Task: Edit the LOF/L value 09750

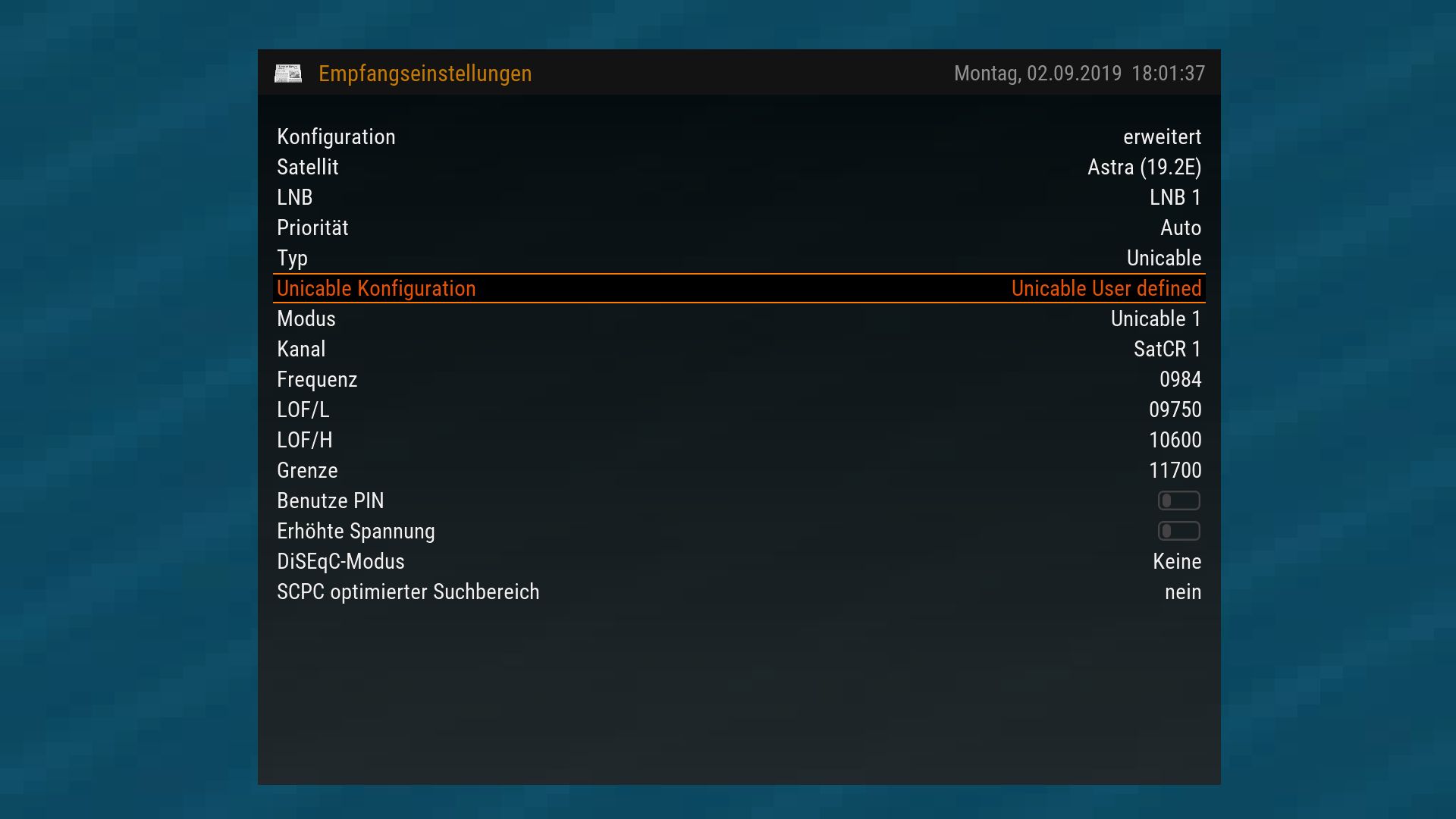Action: click(1175, 409)
